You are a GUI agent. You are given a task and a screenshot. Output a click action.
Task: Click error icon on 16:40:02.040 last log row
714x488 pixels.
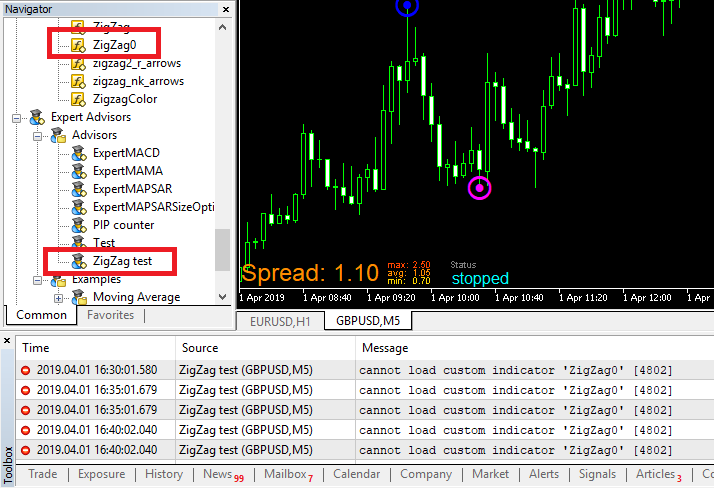tap(26, 450)
